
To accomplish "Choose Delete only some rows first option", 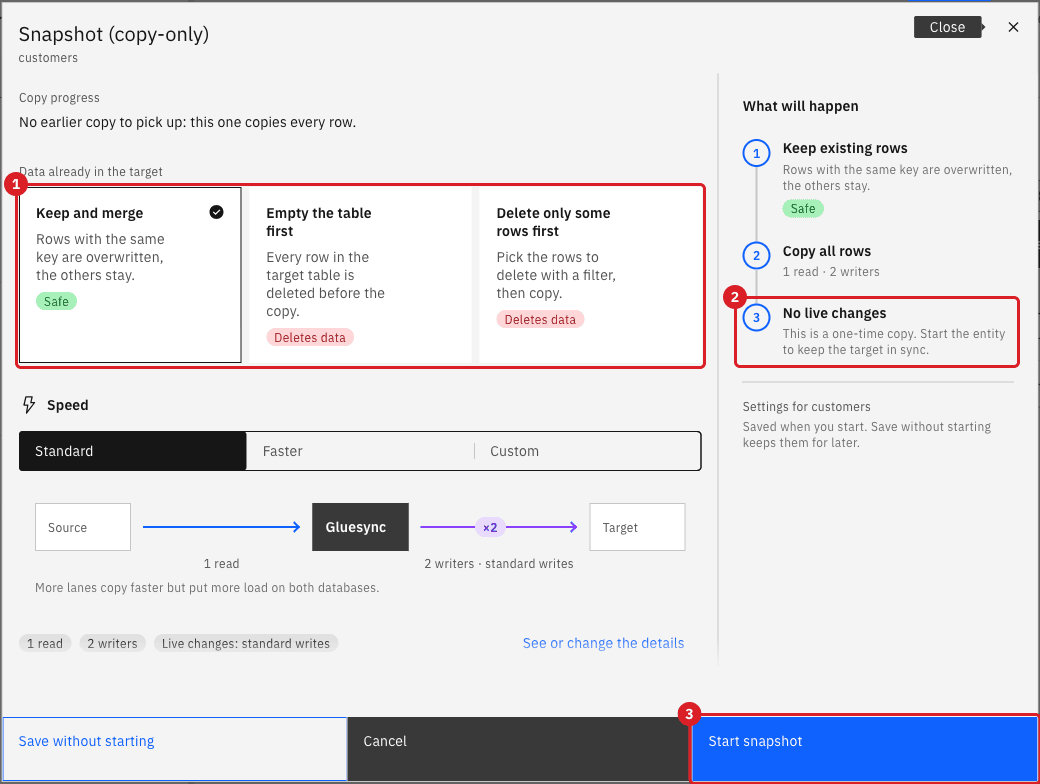I will (590, 275).
